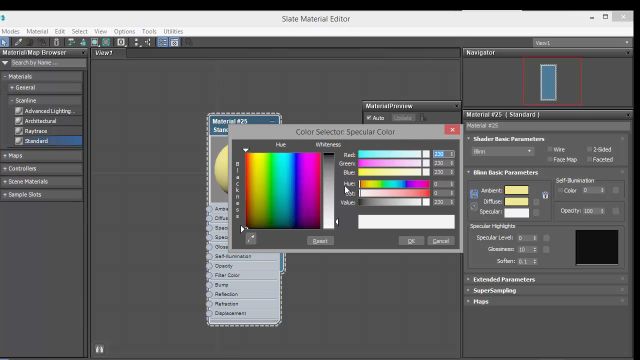Click Put Material to Scene icon

click(x=29, y=42)
